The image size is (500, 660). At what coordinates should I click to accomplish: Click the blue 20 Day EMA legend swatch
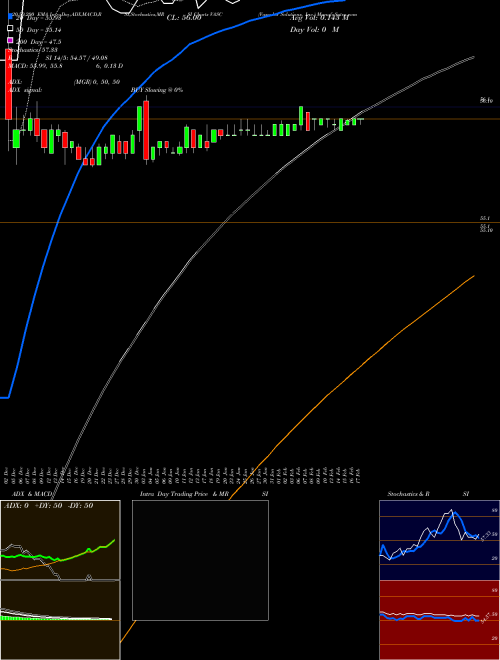[11, 17]
